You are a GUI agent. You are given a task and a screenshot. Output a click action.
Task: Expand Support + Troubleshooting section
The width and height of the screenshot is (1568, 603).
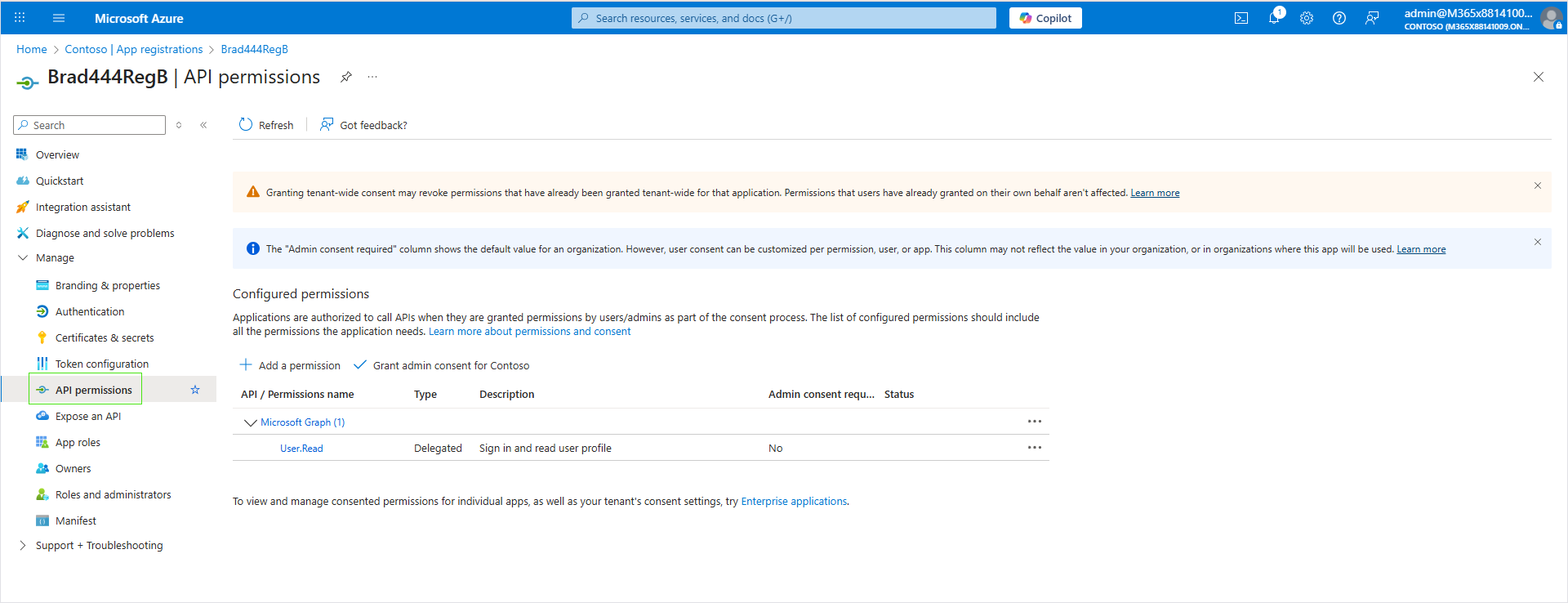tap(23, 545)
